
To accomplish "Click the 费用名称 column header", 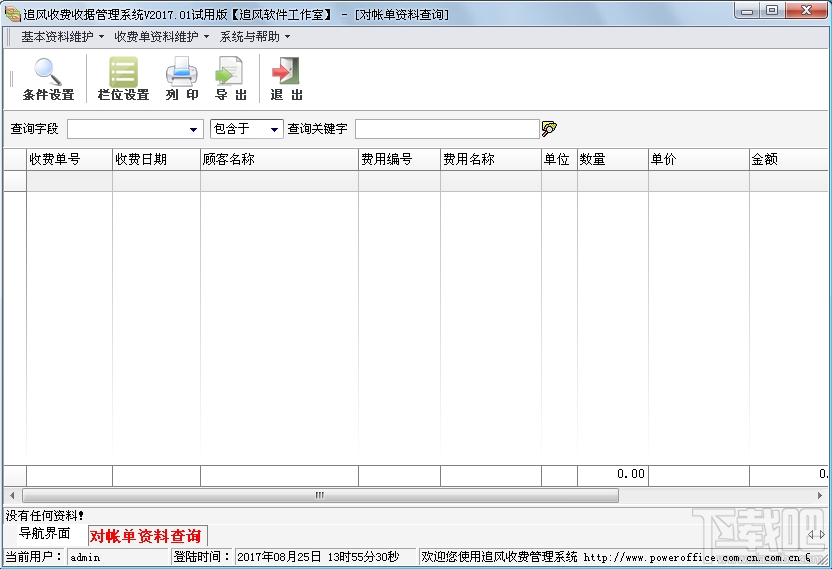I will coord(491,159).
